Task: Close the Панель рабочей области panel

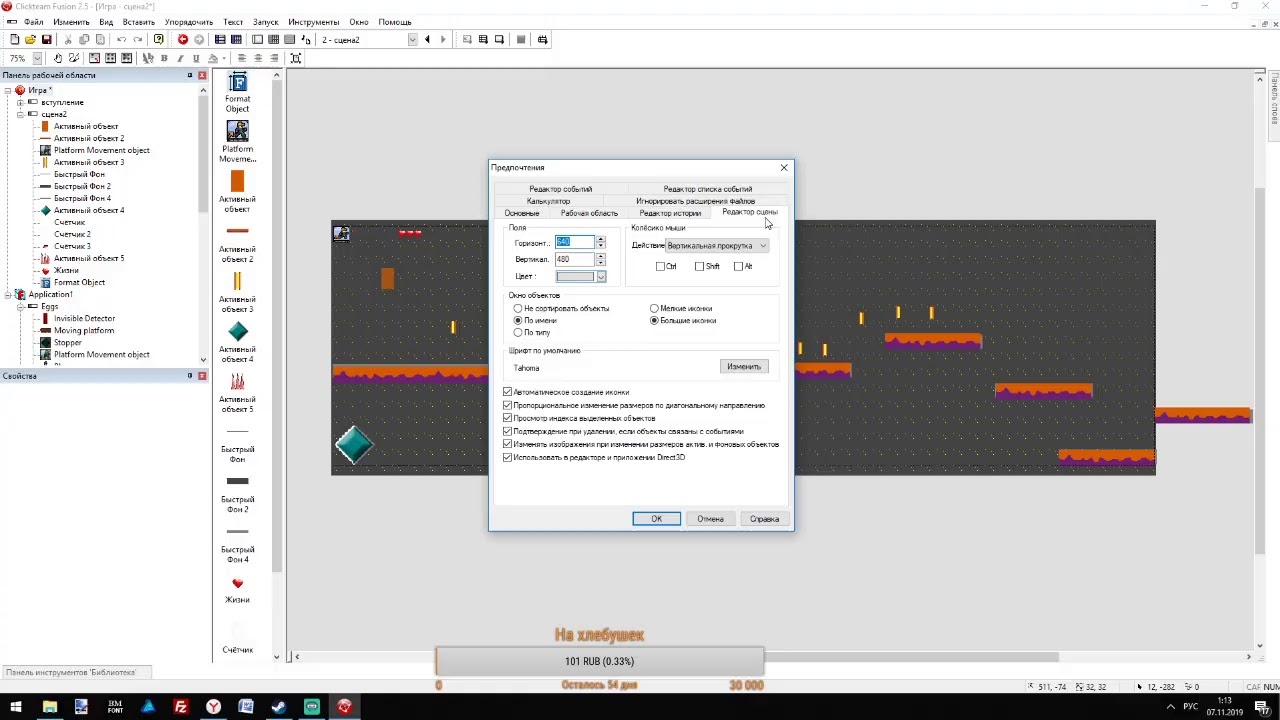Action: pyautogui.click(x=202, y=75)
